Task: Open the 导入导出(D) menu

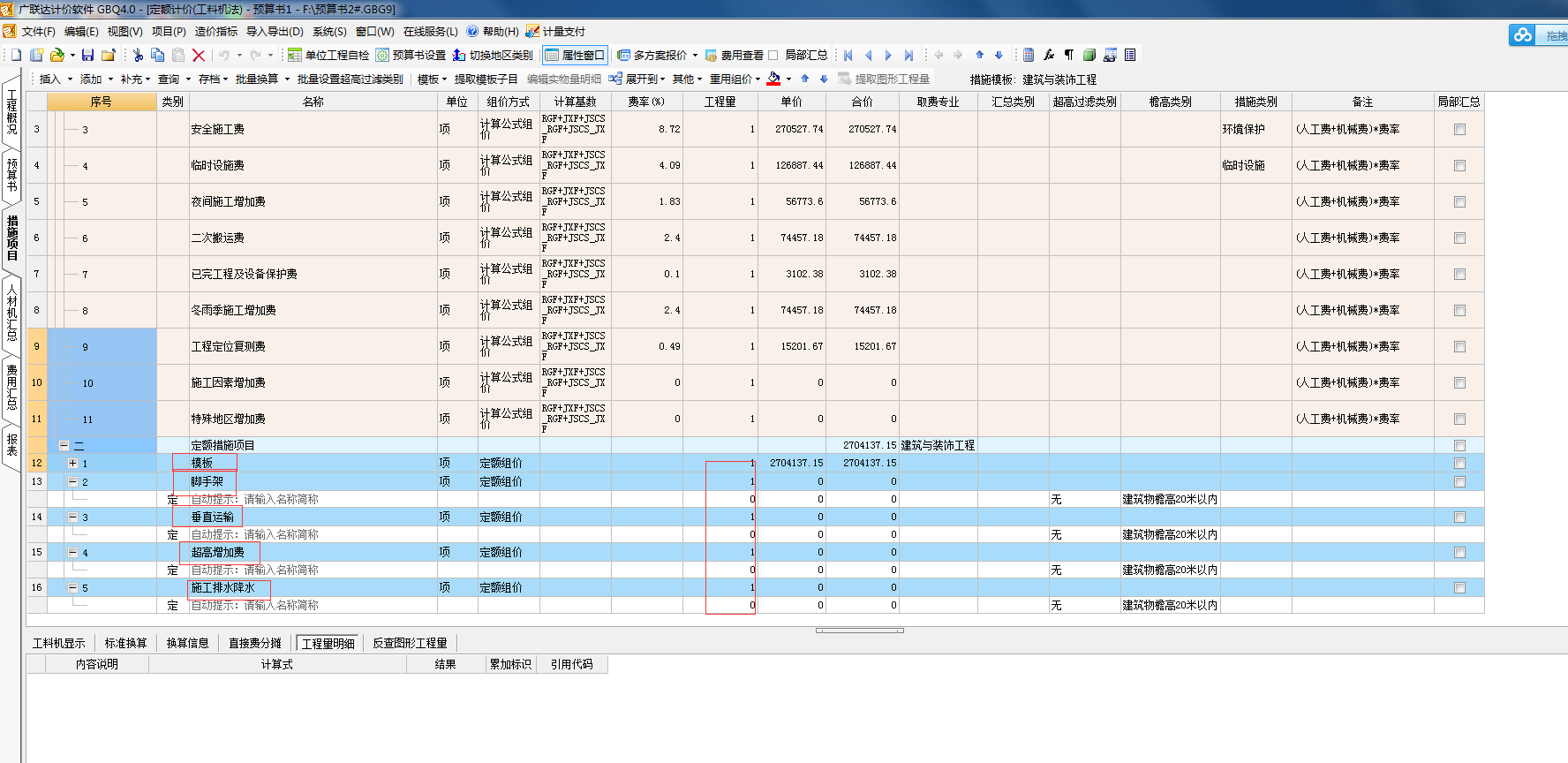Action: click(275, 31)
